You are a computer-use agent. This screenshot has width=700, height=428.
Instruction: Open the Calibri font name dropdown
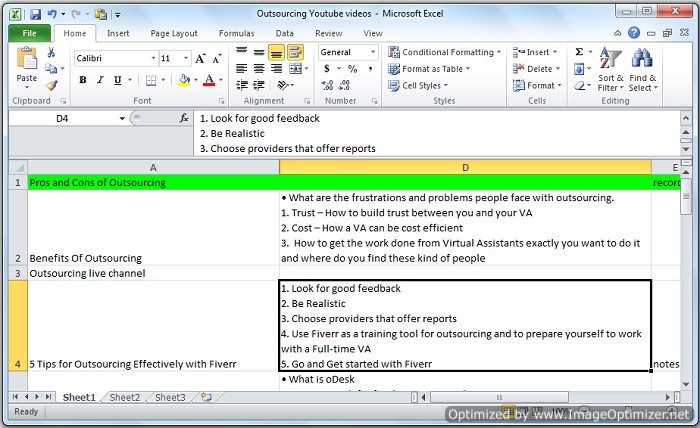153,58
